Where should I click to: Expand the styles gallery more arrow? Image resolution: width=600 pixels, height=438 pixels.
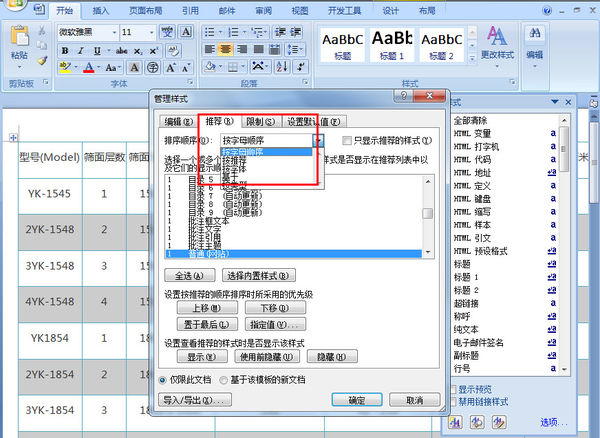pos(472,58)
